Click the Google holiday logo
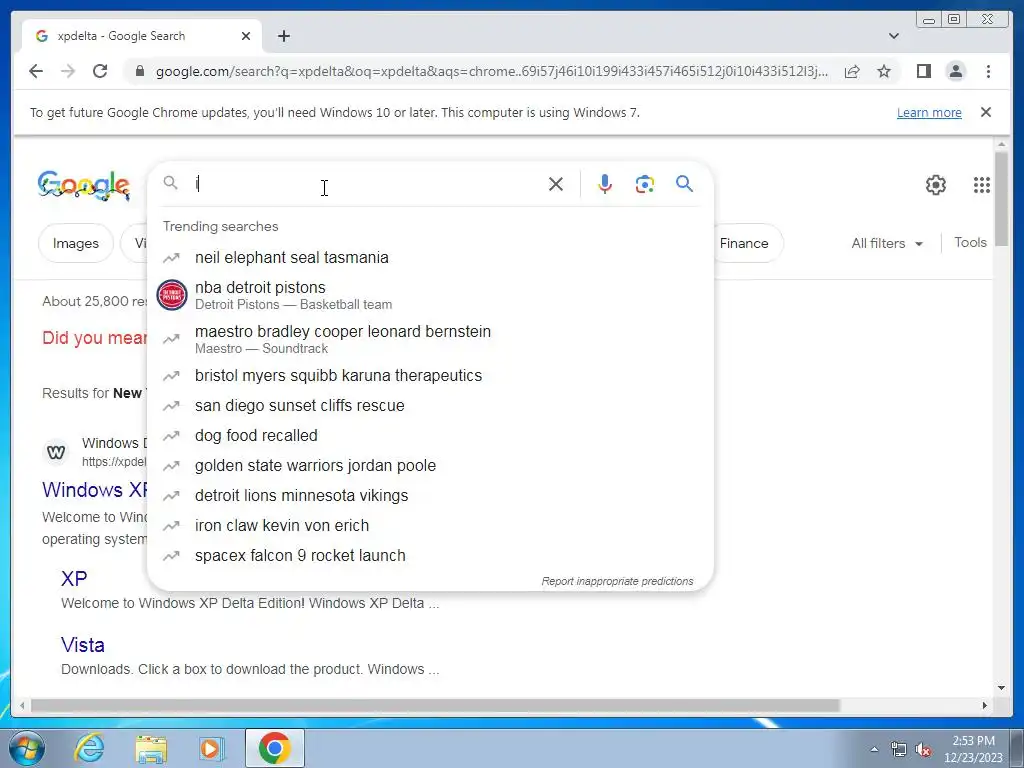The image size is (1024, 768). [x=84, y=185]
